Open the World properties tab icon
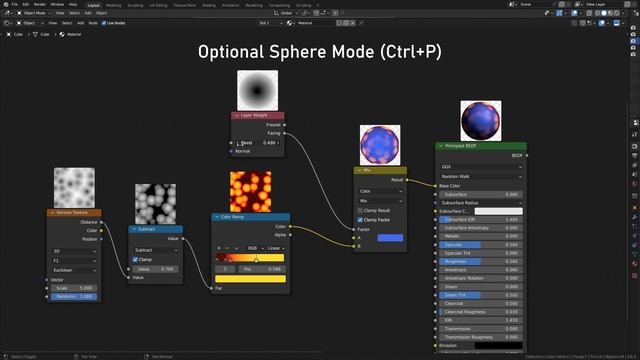The image size is (640, 360). pos(635,184)
